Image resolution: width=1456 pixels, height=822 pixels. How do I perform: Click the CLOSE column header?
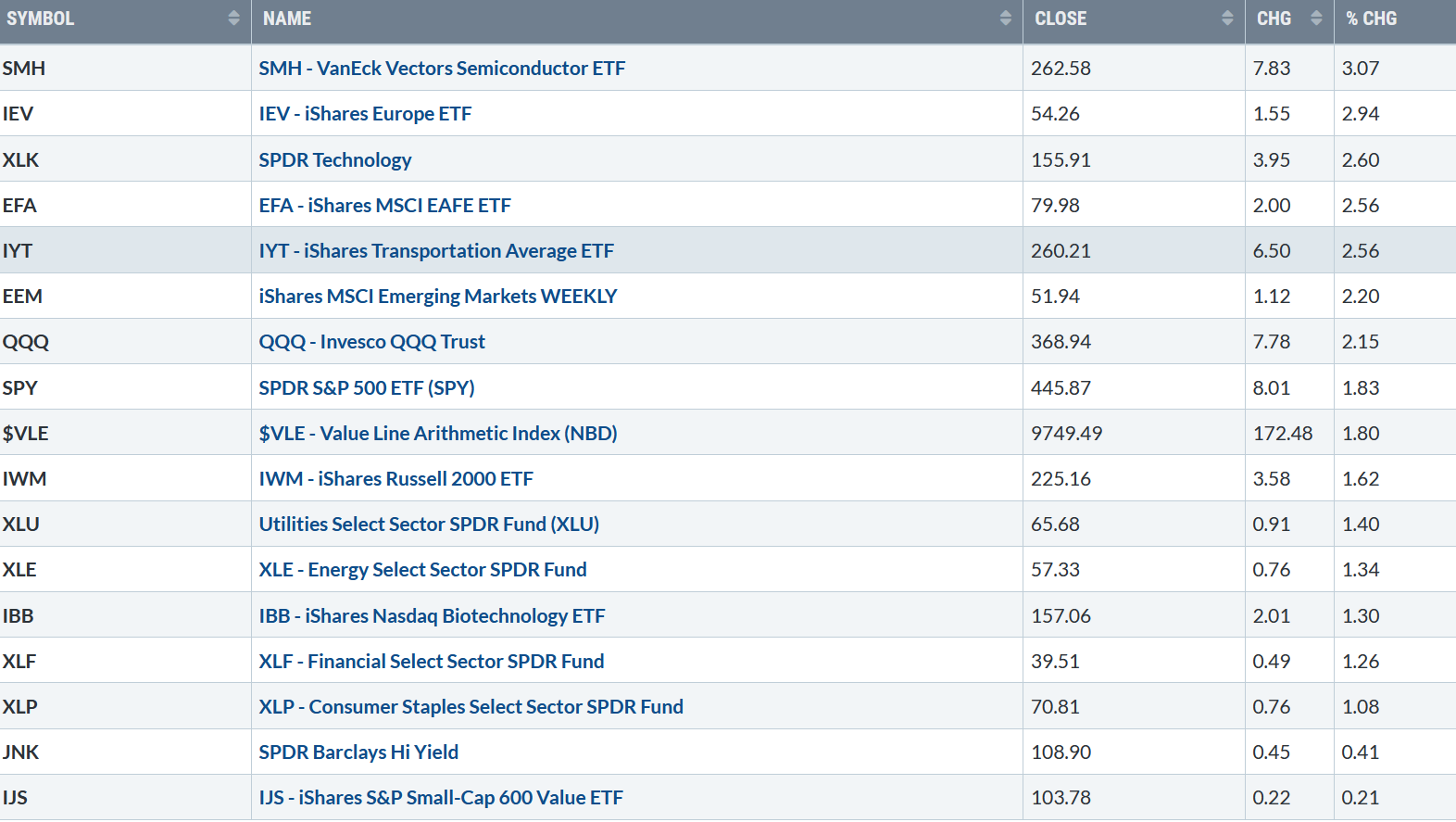click(x=1134, y=21)
